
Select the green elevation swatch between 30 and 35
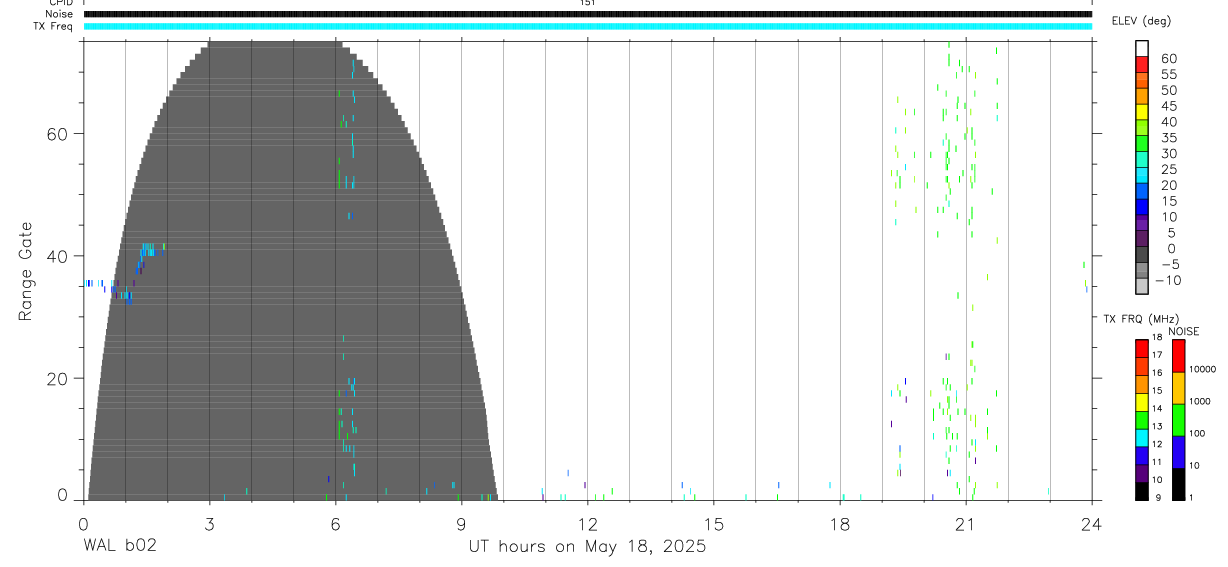click(1142, 145)
